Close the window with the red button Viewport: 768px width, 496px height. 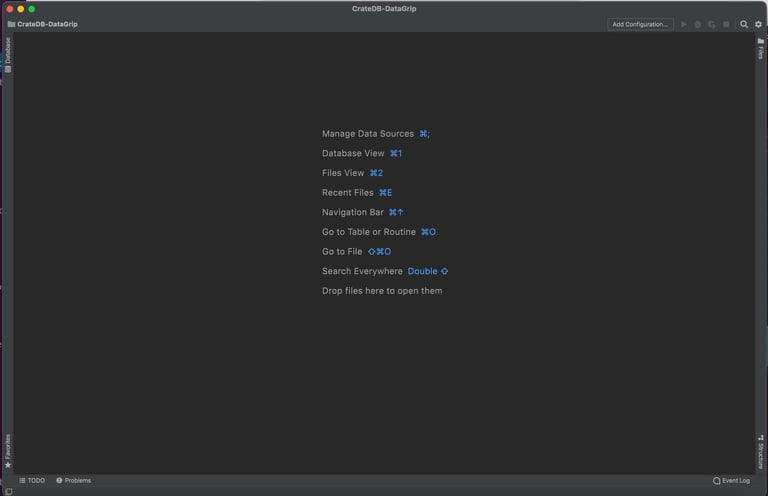(10, 9)
